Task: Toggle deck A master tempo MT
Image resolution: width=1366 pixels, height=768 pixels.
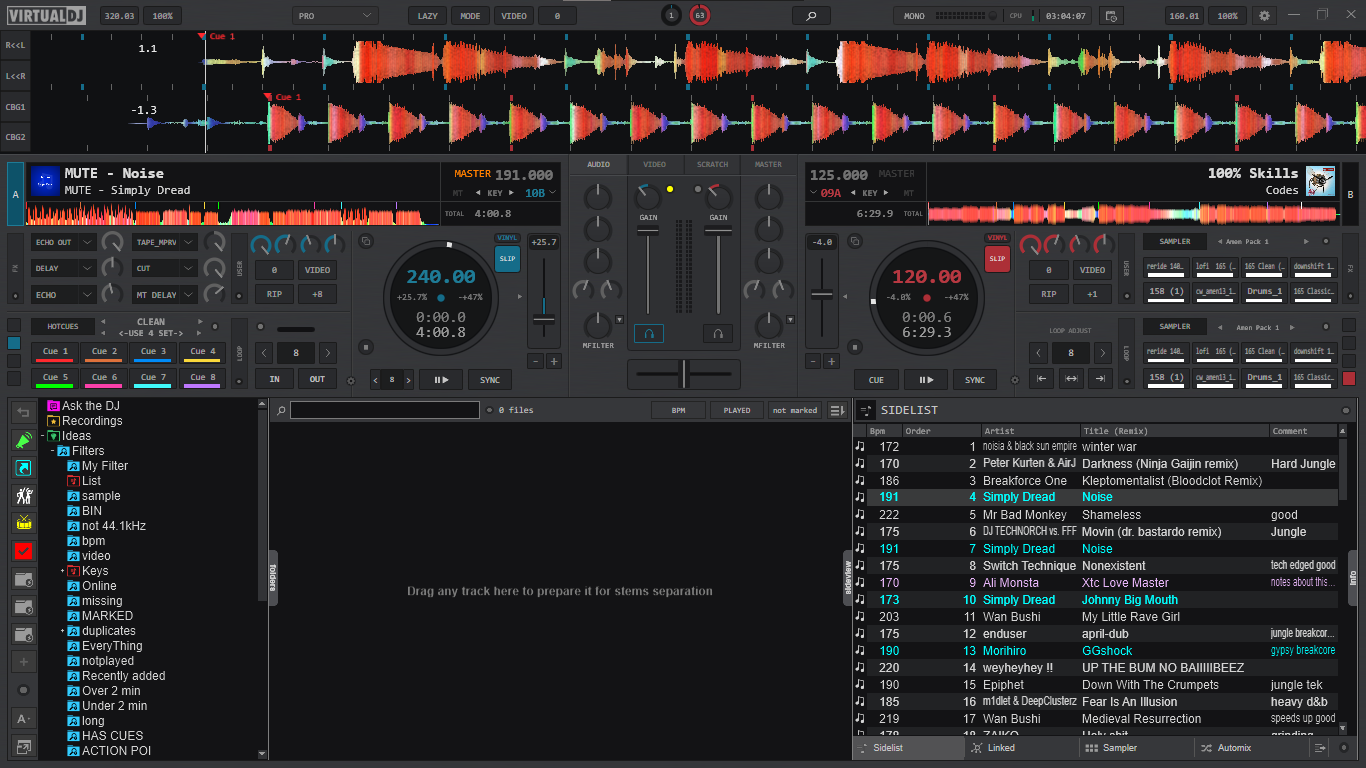Action: [458, 193]
